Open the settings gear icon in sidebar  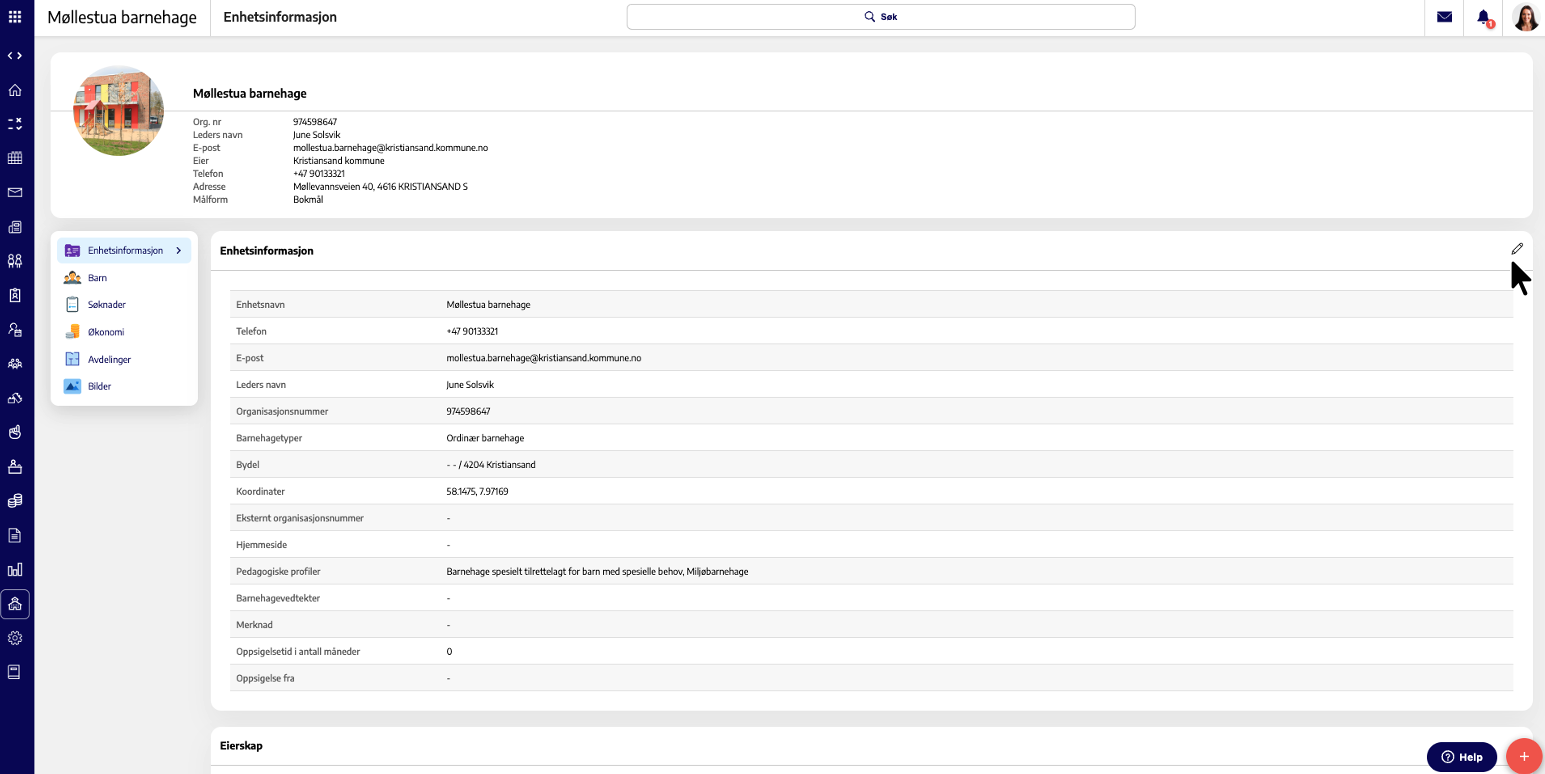15,638
